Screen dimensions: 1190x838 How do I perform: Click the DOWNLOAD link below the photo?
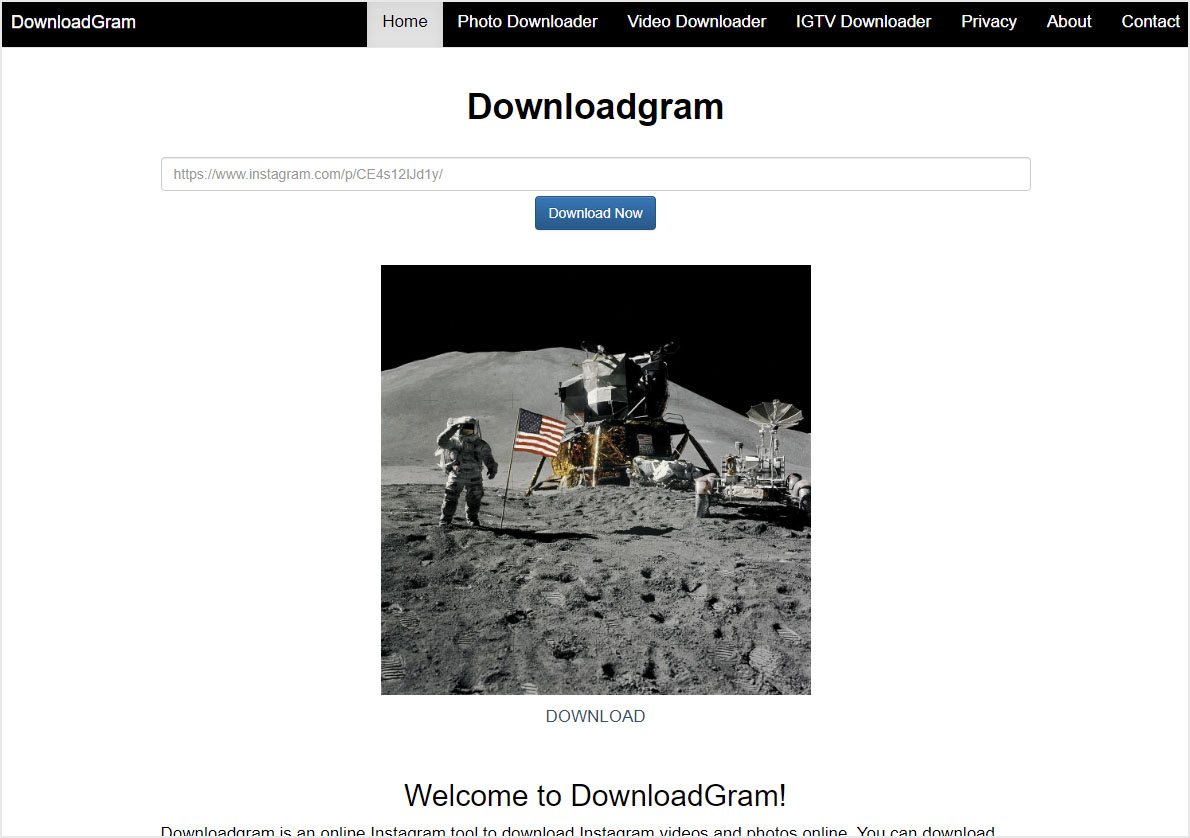click(x=595, y=716)
